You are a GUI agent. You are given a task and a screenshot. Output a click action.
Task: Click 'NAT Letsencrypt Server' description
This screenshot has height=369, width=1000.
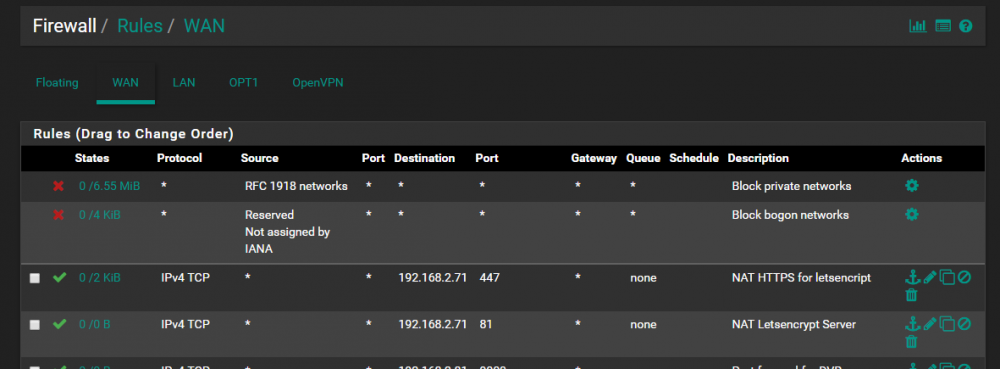point(793,324)
